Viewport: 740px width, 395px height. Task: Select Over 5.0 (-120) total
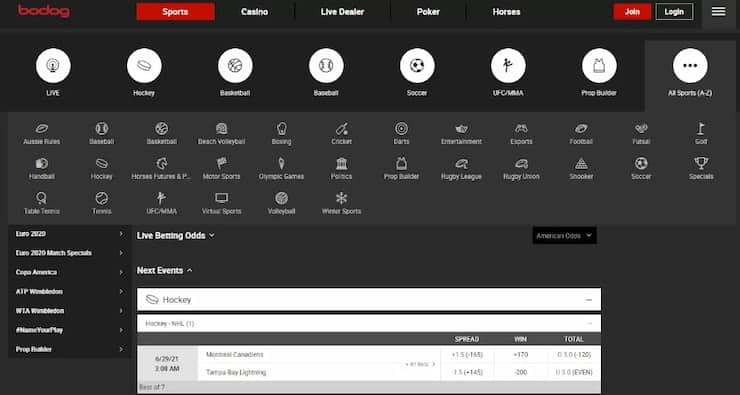coord(574,354)
